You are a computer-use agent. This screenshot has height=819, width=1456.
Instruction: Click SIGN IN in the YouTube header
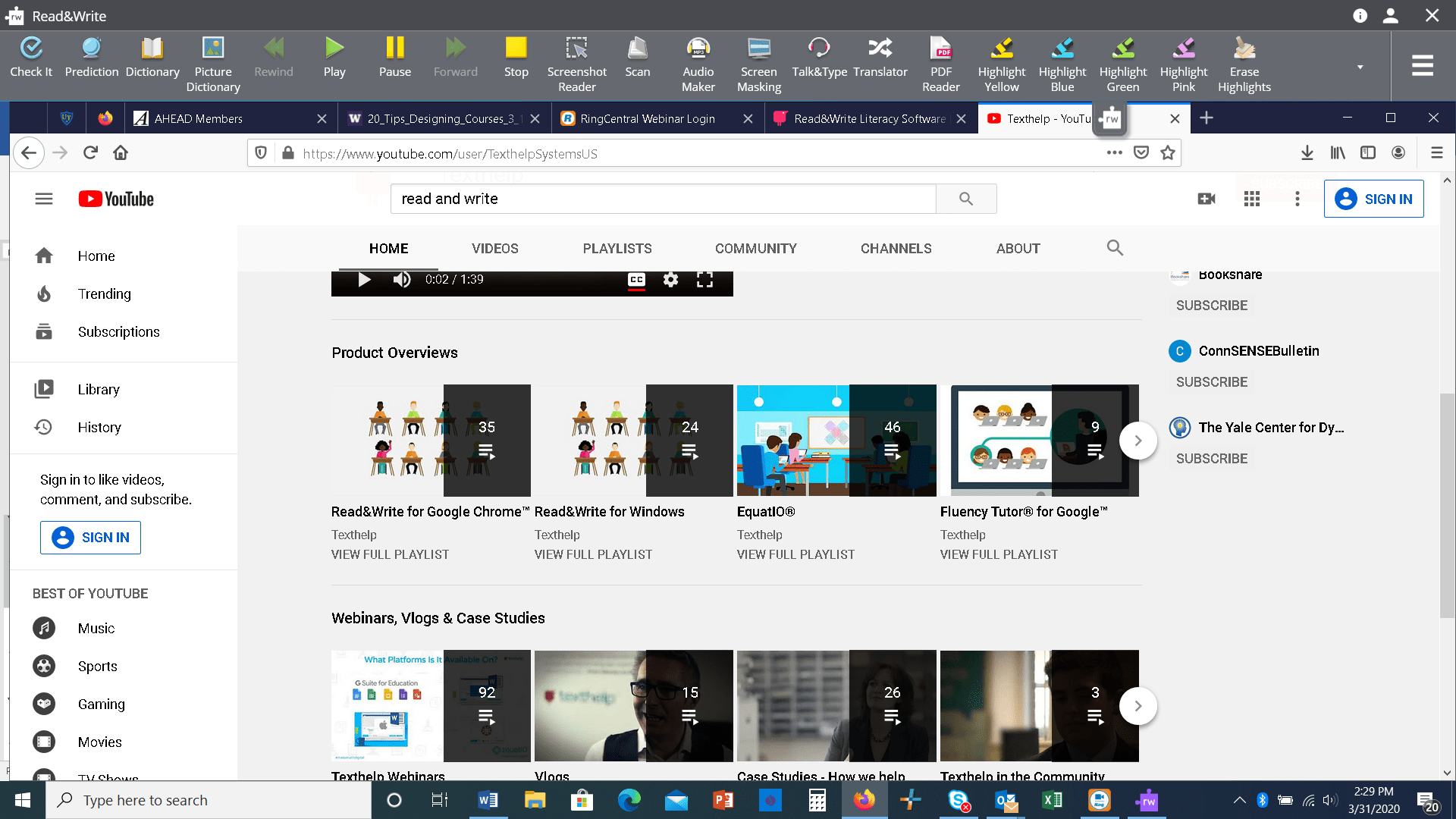click(x=1373, y=199)
